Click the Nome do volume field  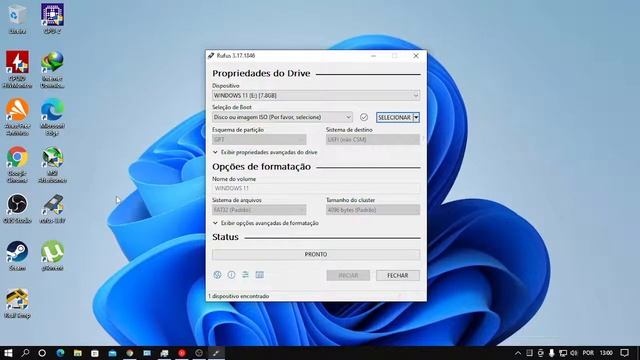tap(316, 188)
